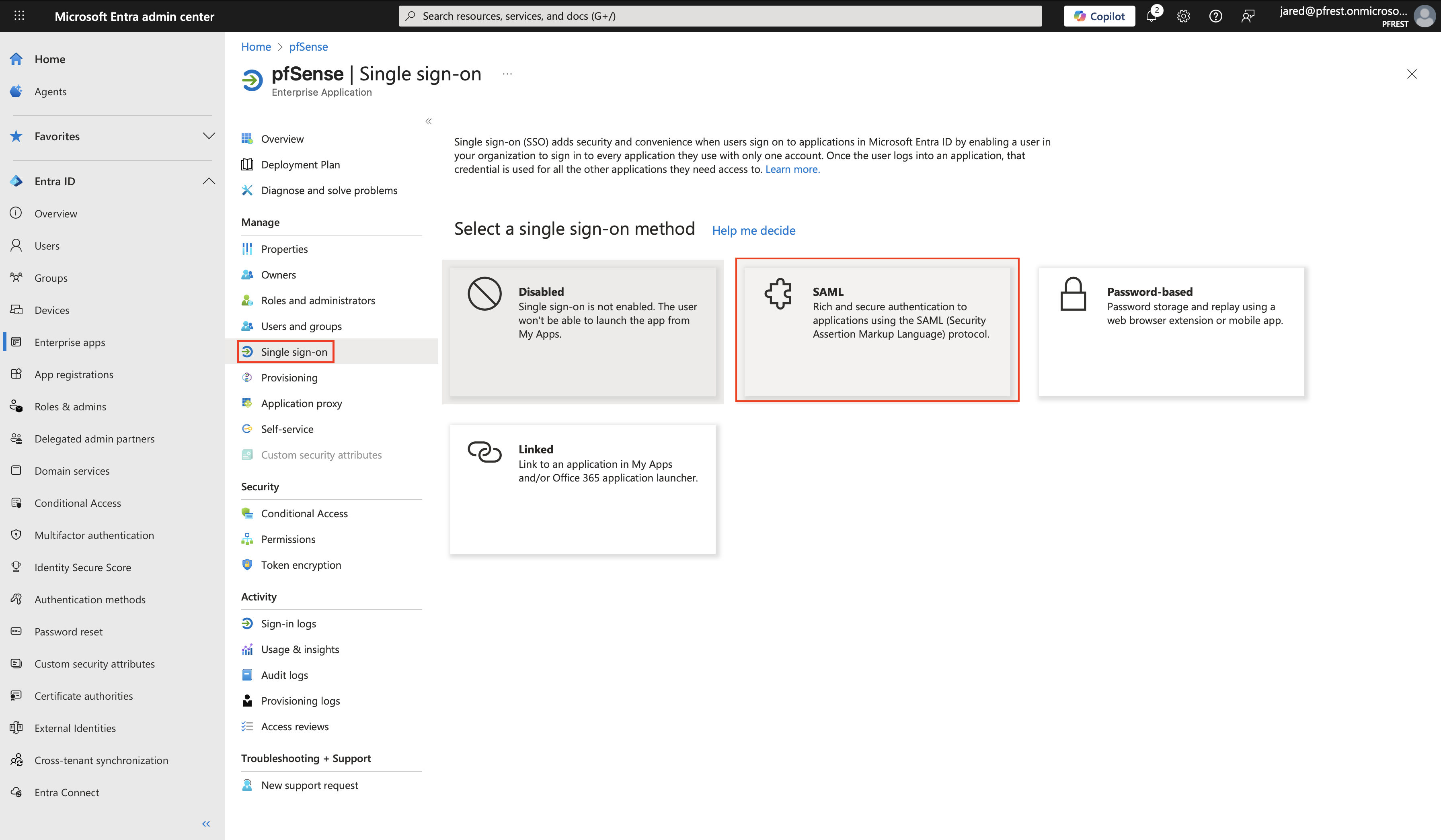Open Token encryption settings
The width and height of the screenshot is (1441, 840).
(x=300, y=565)
